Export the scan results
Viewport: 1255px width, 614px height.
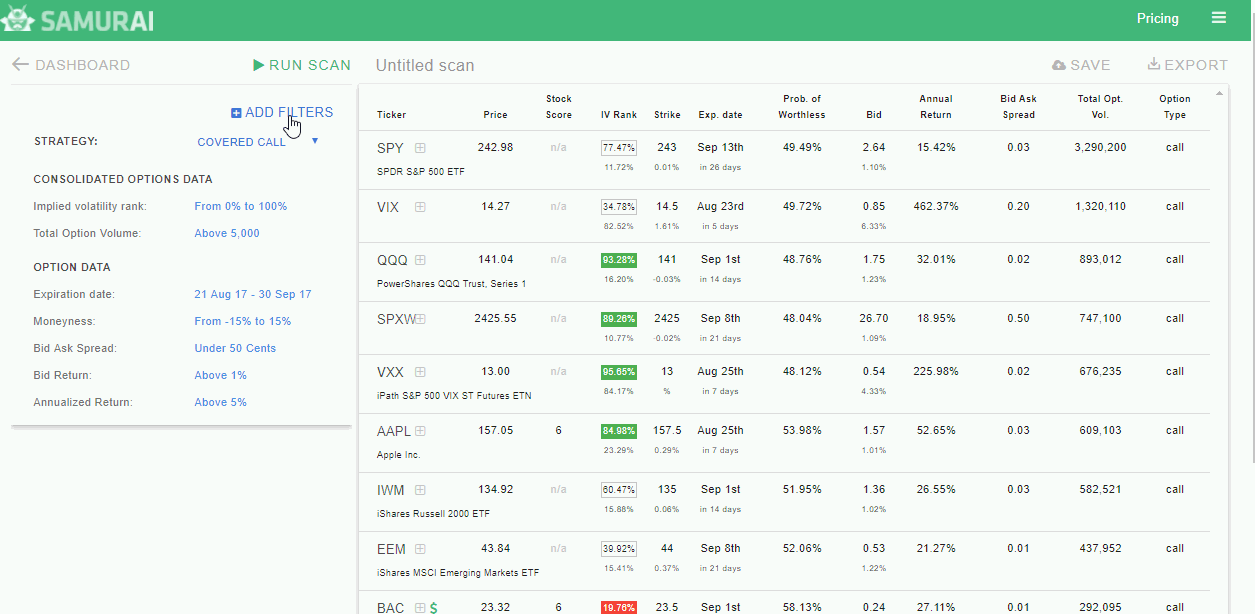pos(1187,65)
